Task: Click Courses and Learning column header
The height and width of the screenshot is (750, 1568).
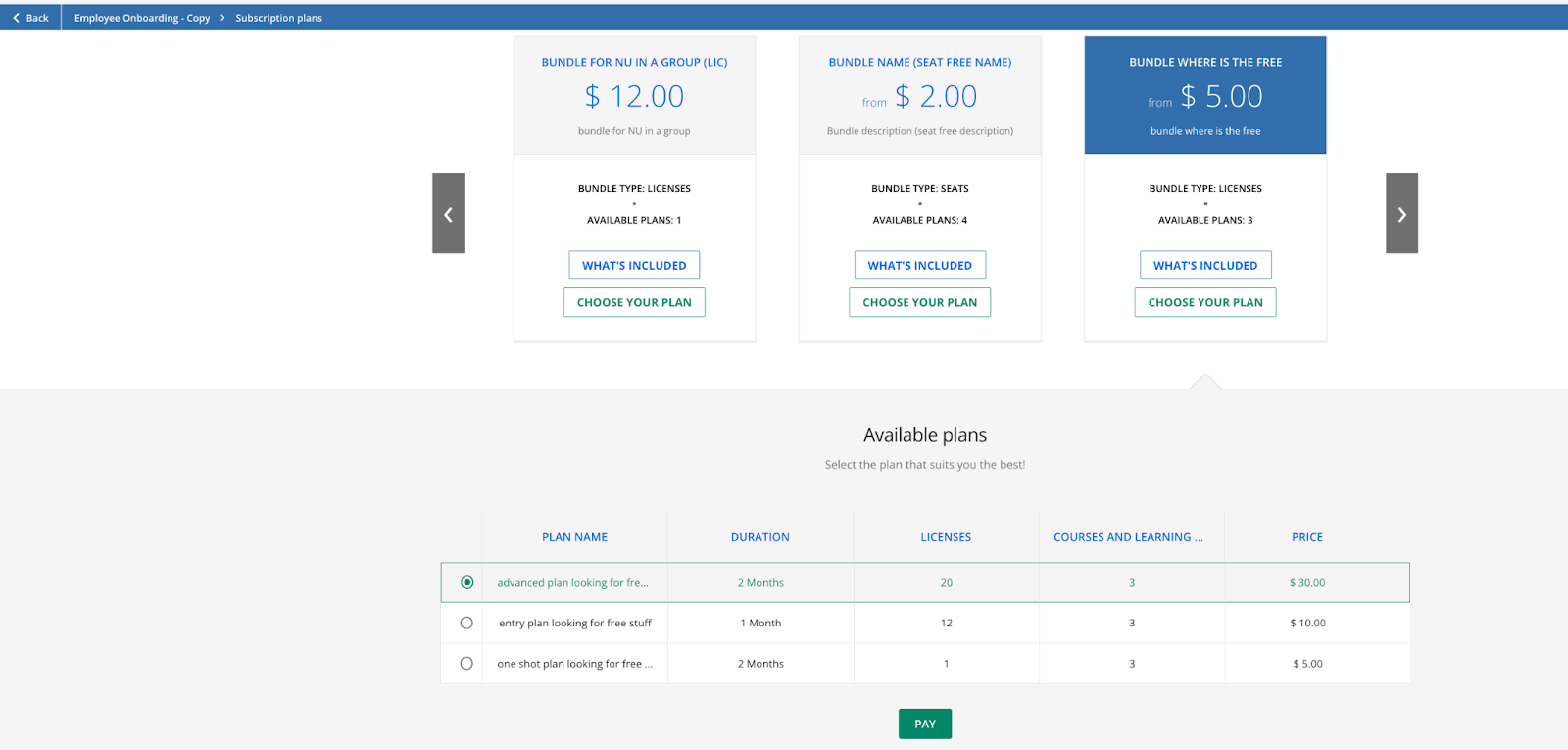Action: click(1128, 537)
